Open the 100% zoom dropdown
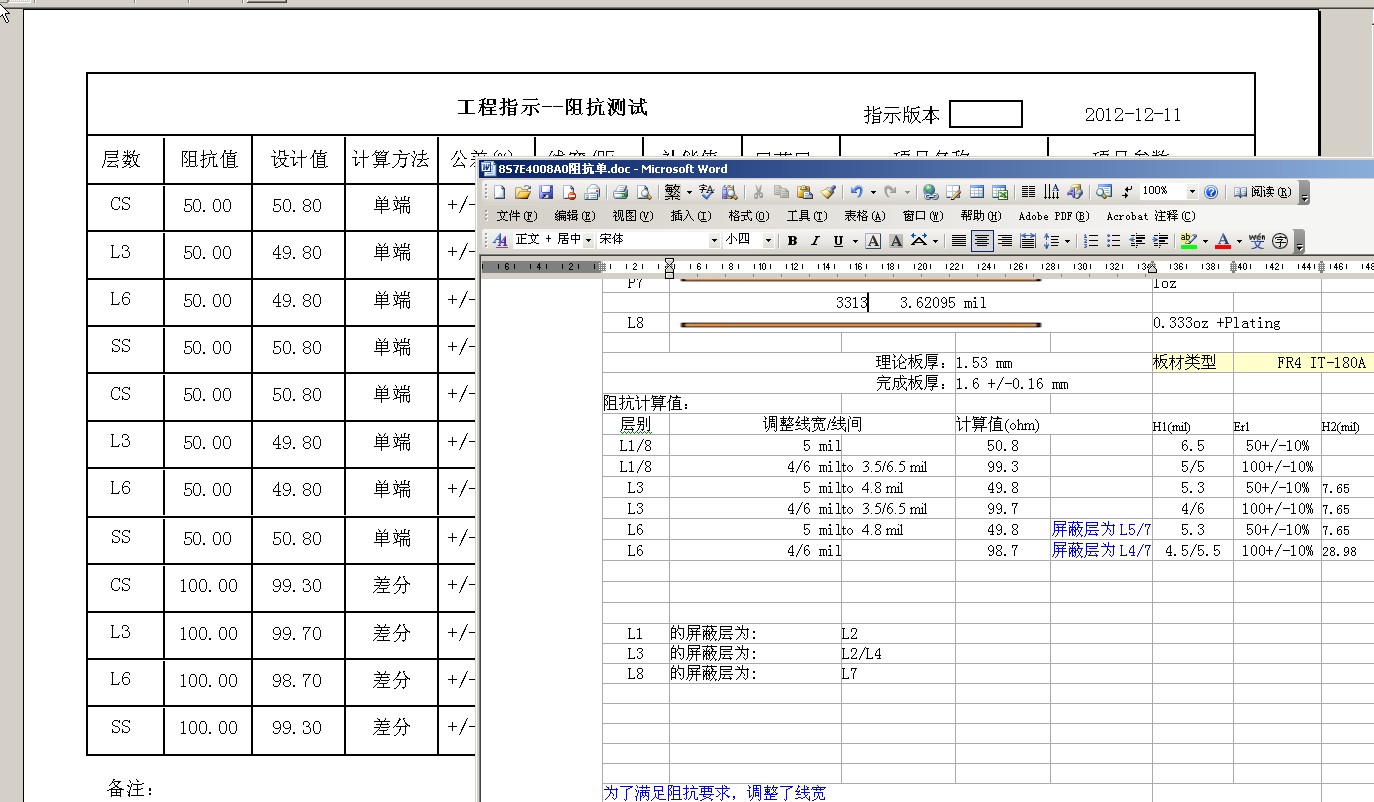 [1192, 192]
